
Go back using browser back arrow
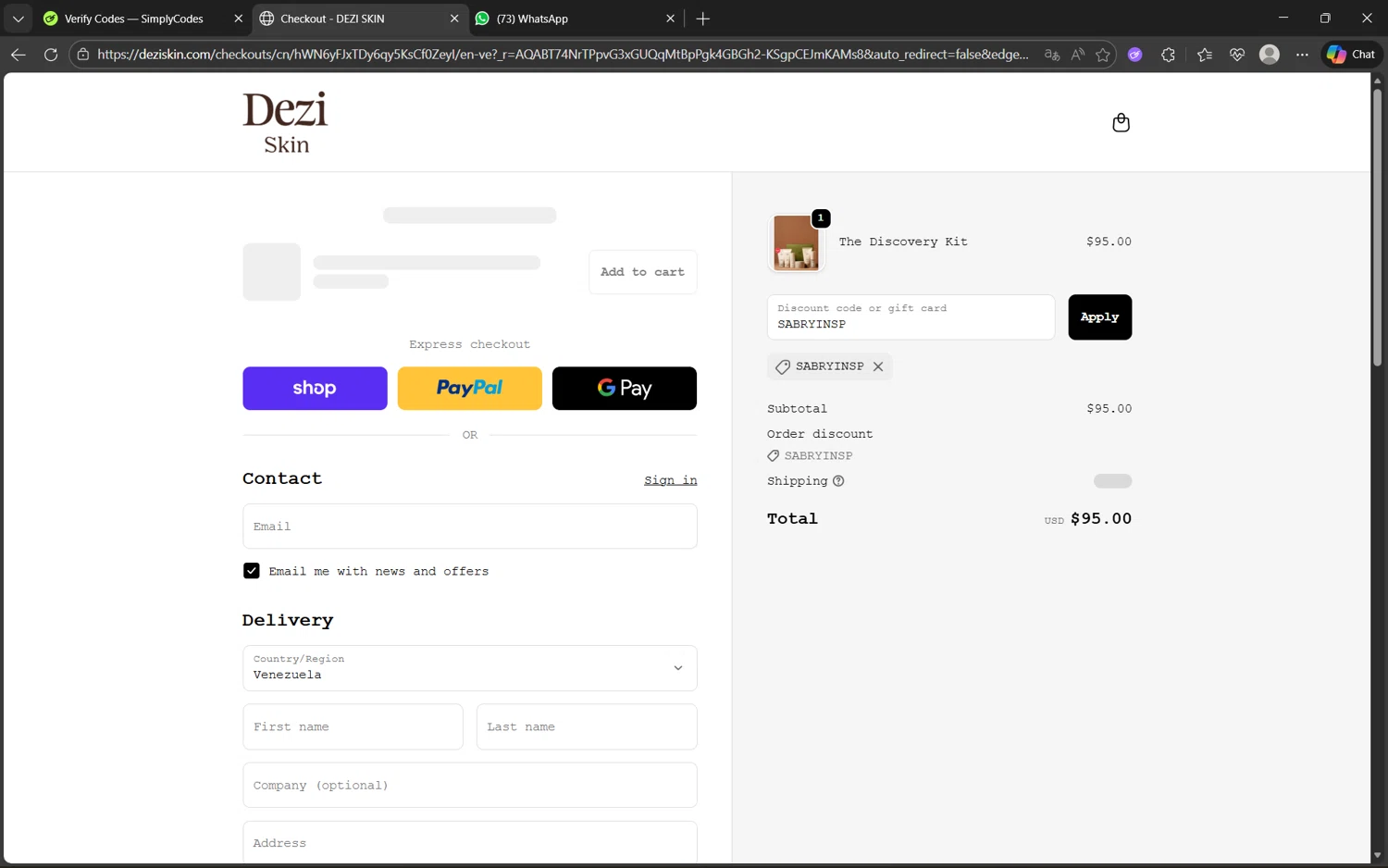click(18, 55)
